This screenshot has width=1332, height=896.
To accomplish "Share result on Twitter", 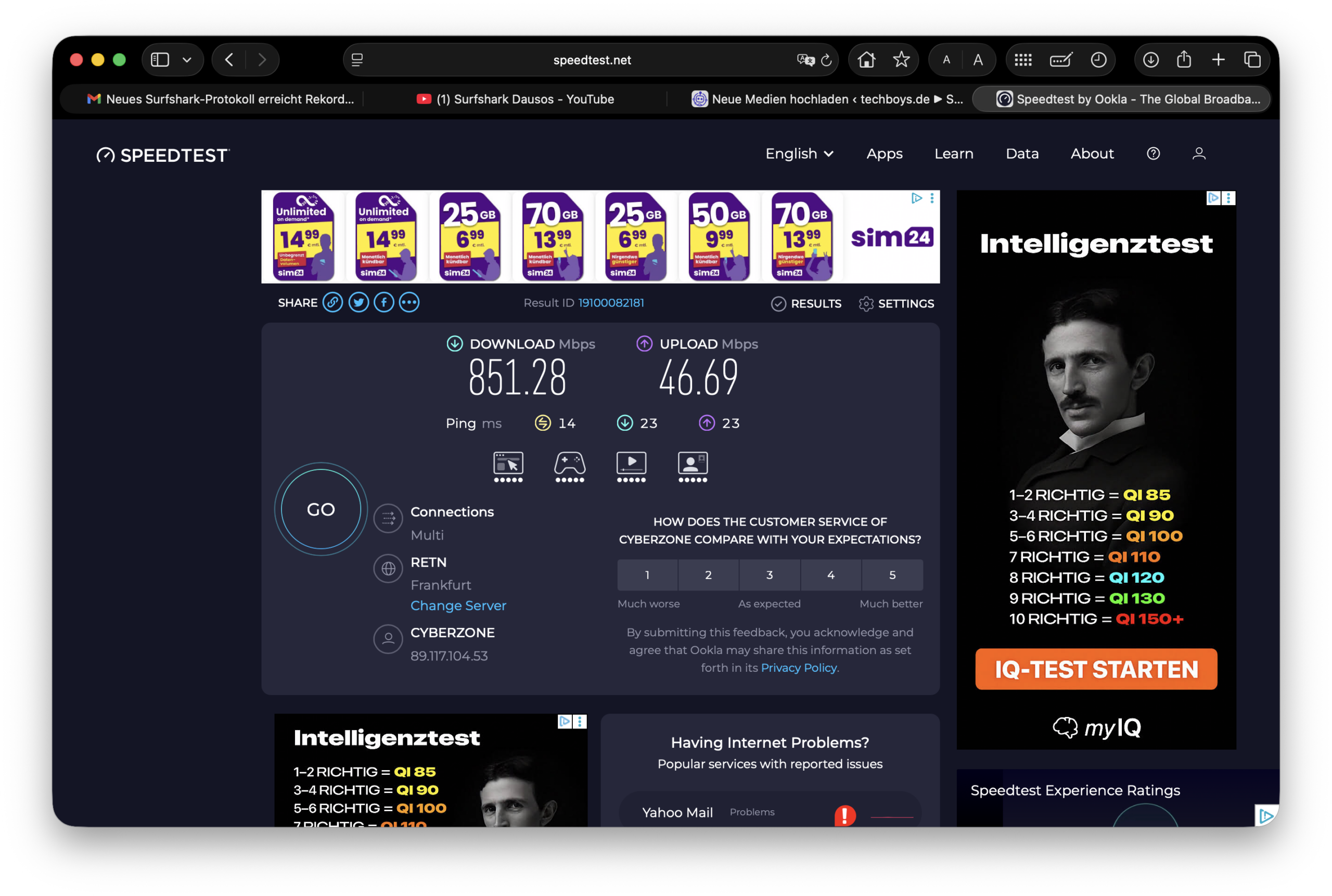I will (358, 302).
